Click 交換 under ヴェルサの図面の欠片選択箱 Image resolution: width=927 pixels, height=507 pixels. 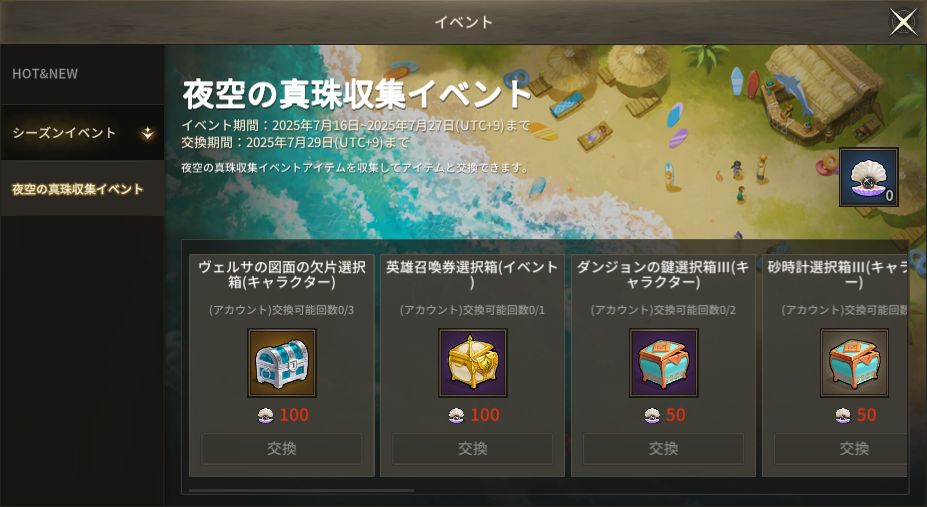click(281, 448)
